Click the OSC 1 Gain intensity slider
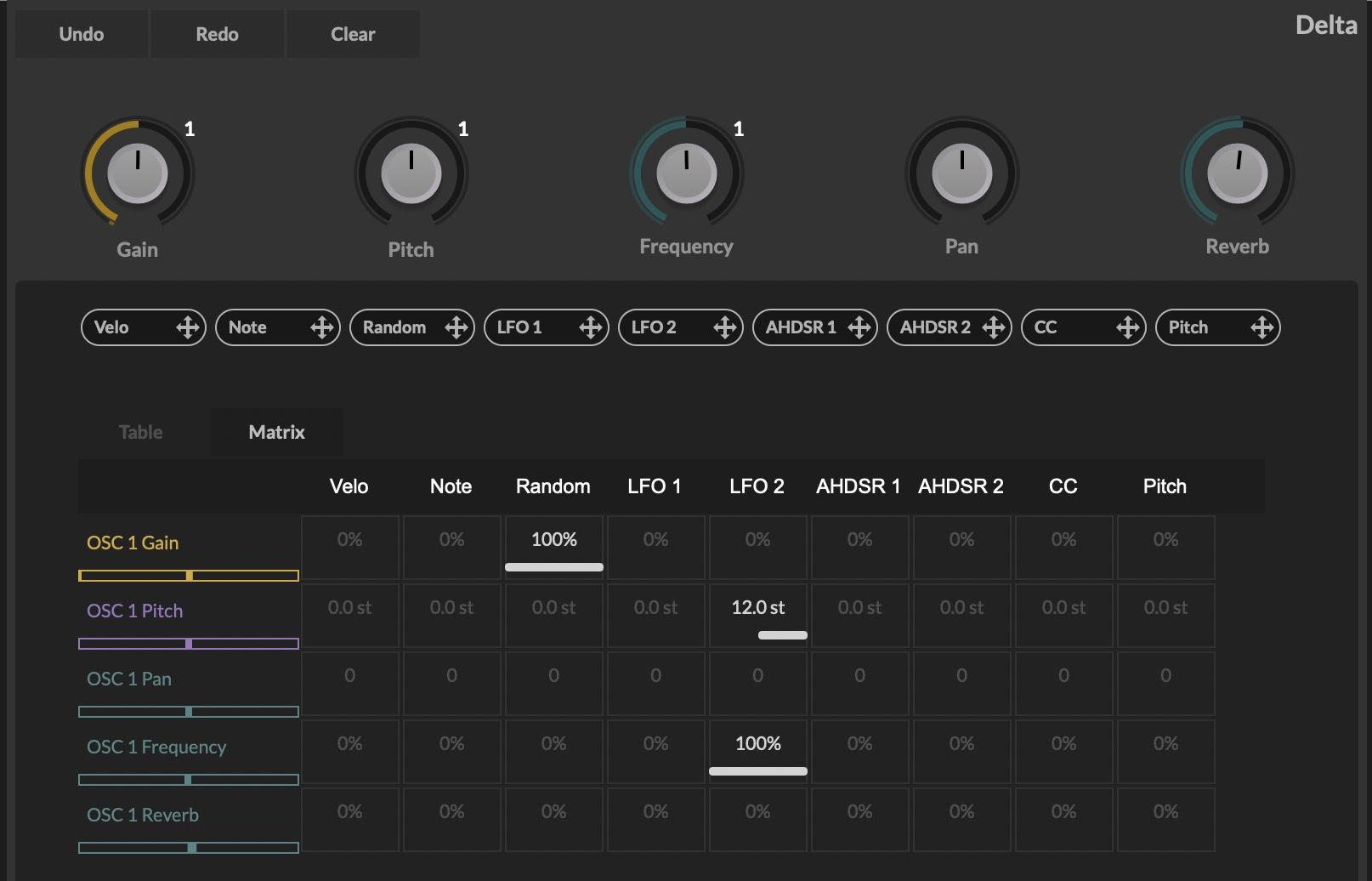The image size is (1372, 881). click(x=189, y=576)
